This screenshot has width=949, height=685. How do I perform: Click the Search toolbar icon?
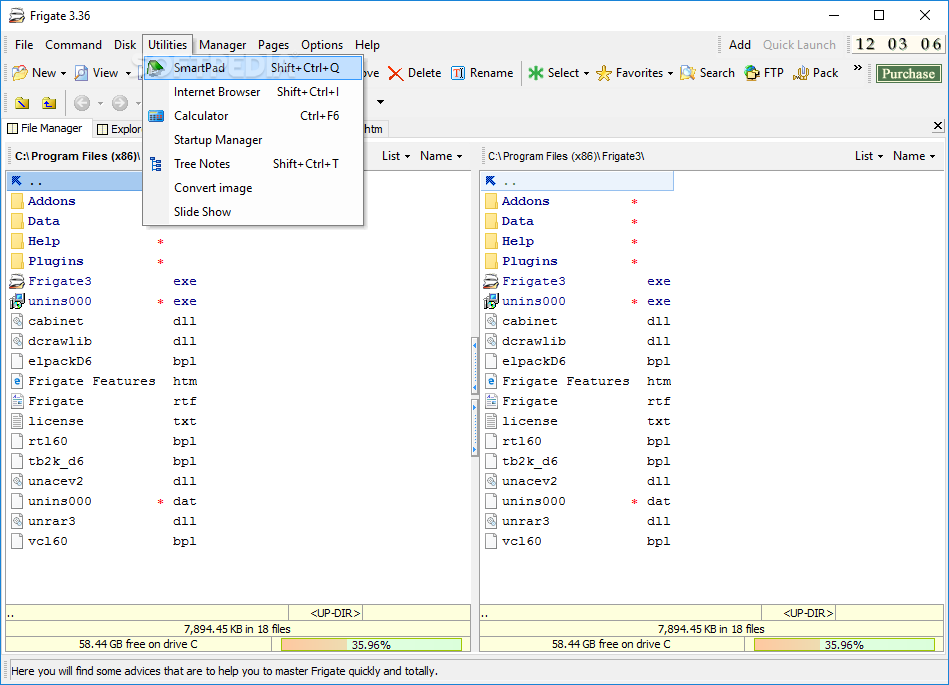click(688, 73)
